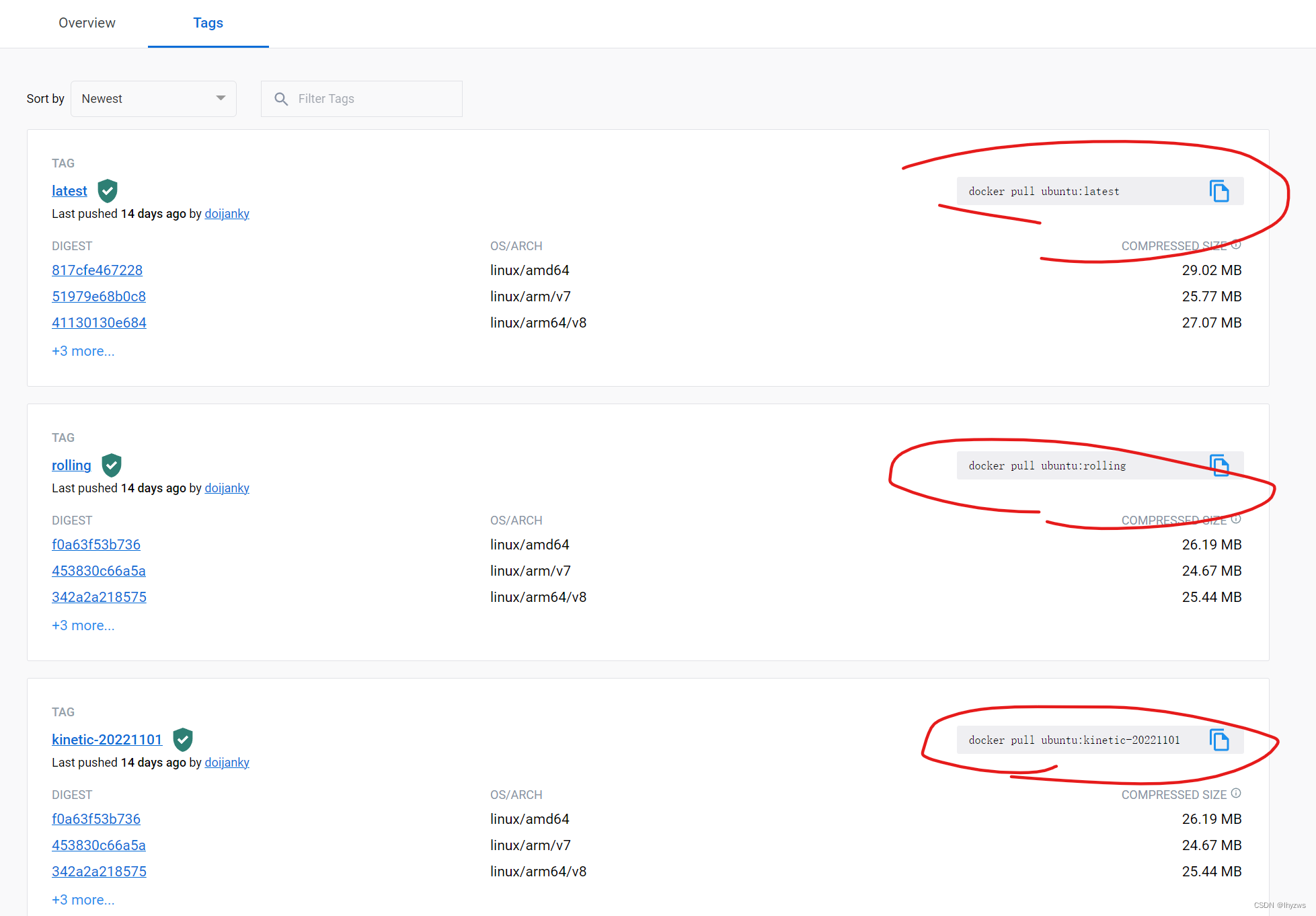The height and width of the screenshot is (916, 1316).
Task: Click info icon by the kinetic-20221101 compressed size
Action: 1236,794
